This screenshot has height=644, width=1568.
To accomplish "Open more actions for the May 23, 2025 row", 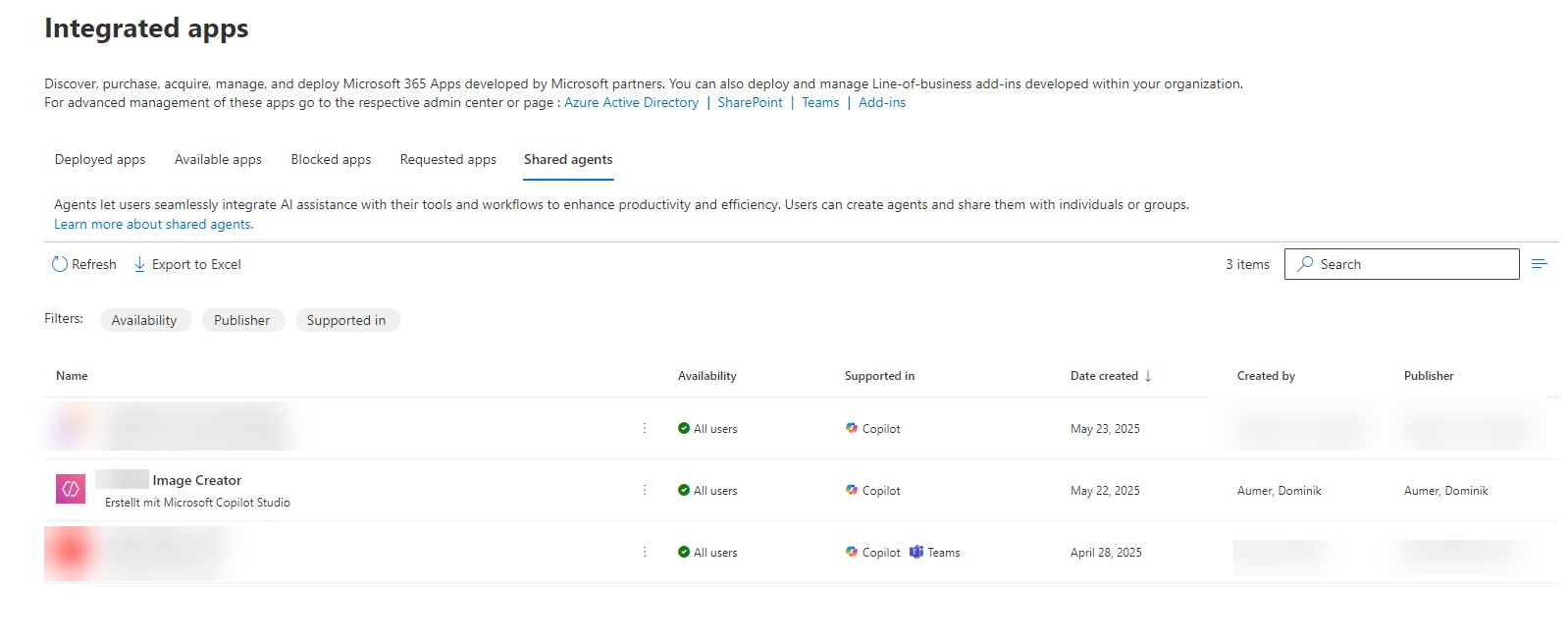I will 645,428.
